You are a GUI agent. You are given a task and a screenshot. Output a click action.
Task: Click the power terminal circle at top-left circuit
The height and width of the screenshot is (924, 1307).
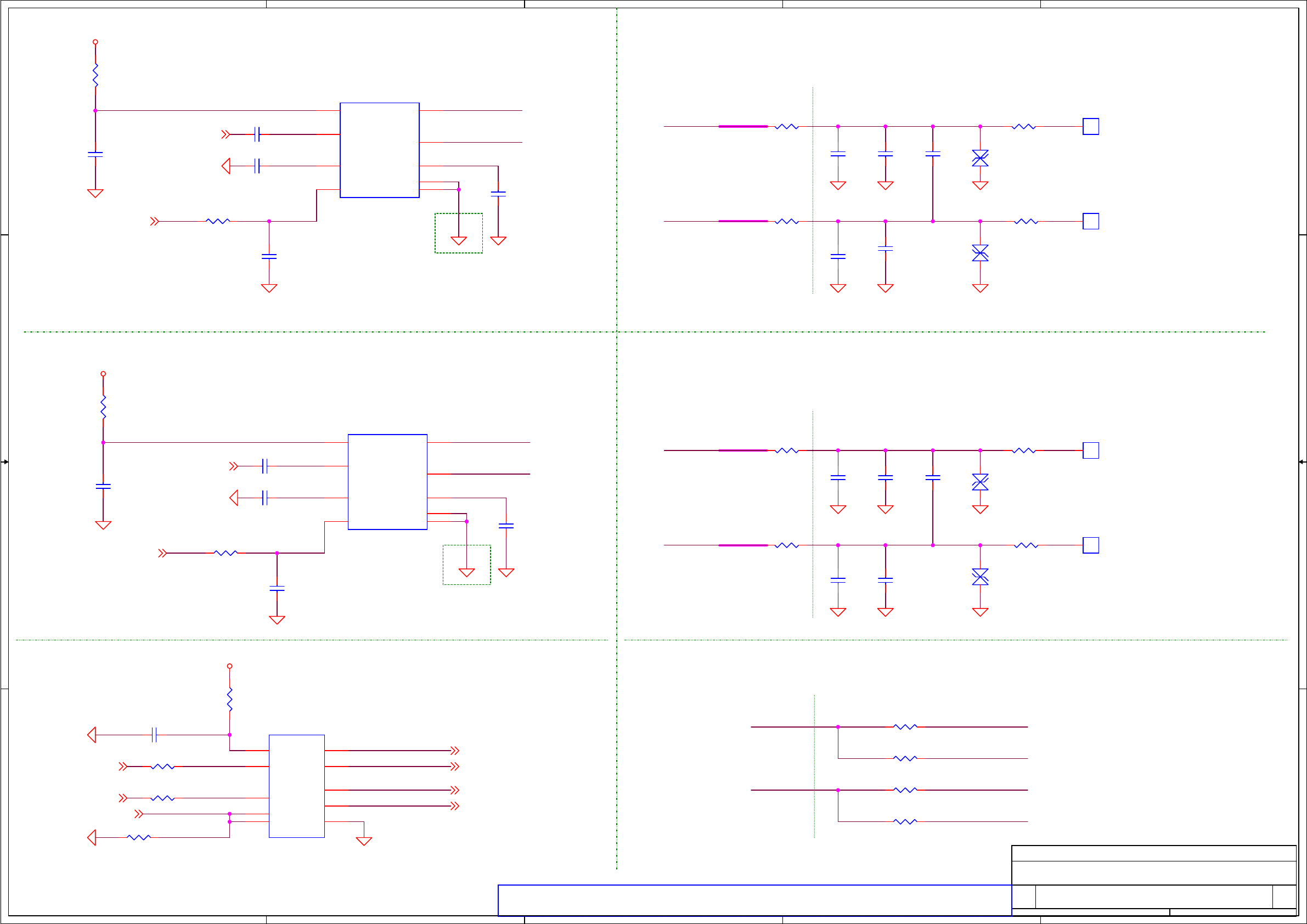tap(95, 42)
